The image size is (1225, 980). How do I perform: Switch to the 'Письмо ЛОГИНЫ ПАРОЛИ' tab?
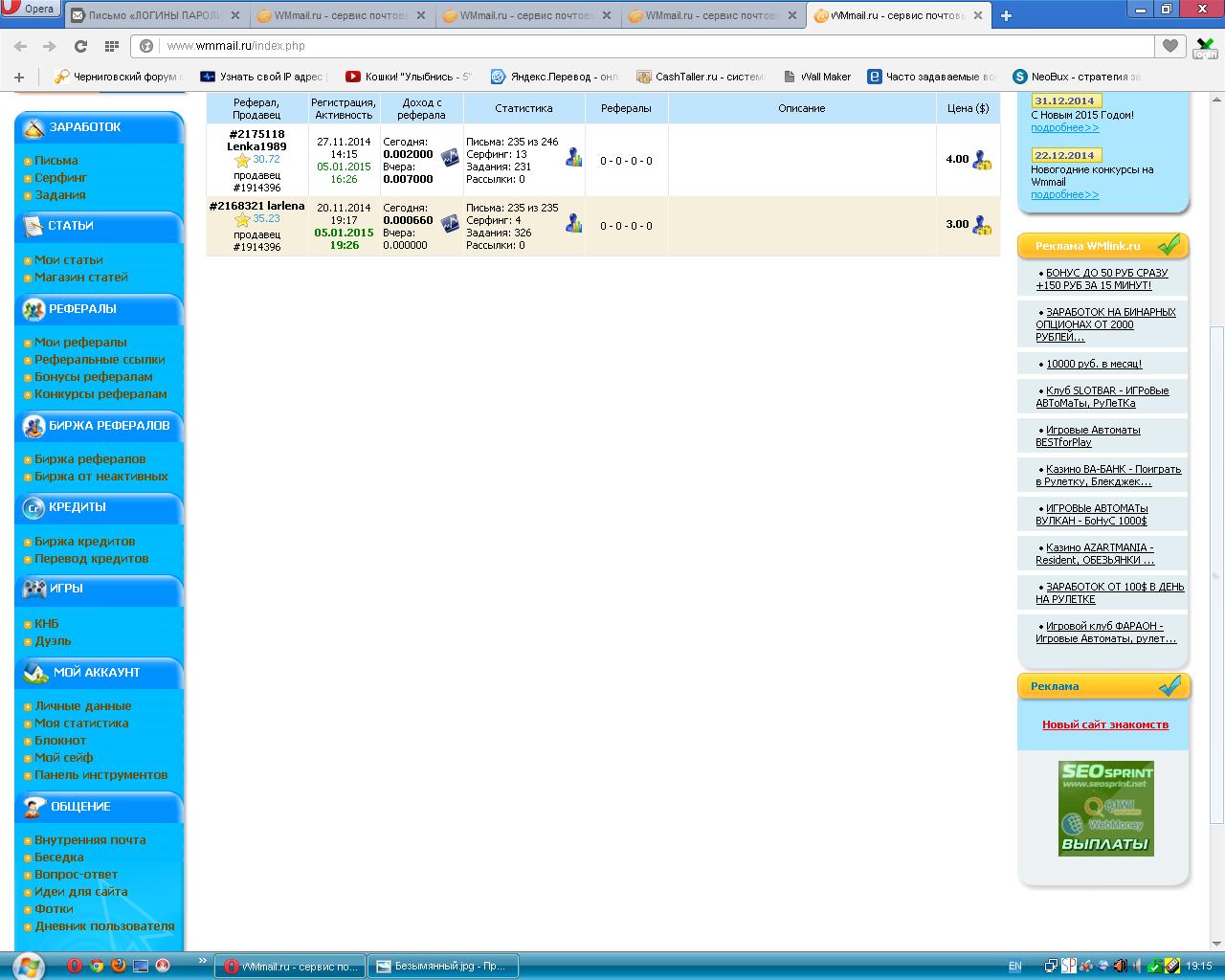tap(155, 15)
